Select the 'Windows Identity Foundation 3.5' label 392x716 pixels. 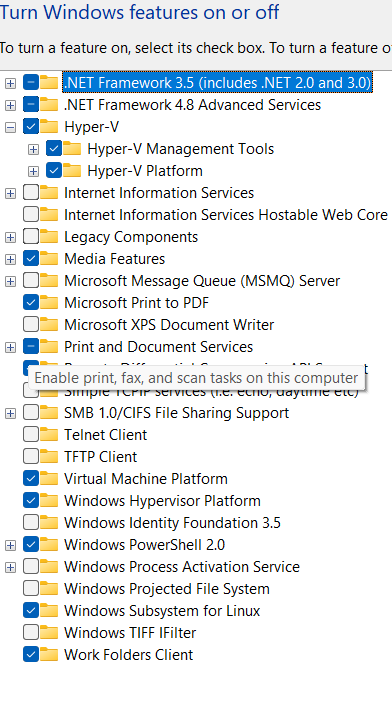pyautogui.click(x=172, y=523)
